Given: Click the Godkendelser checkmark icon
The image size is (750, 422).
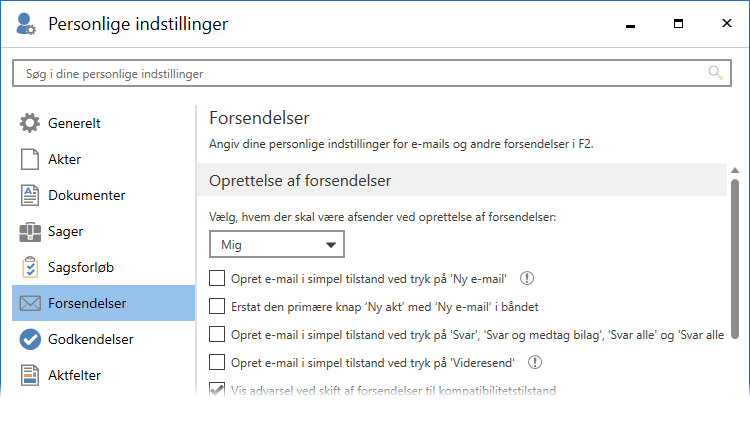Looking at the screenshot, I should 30,340.
